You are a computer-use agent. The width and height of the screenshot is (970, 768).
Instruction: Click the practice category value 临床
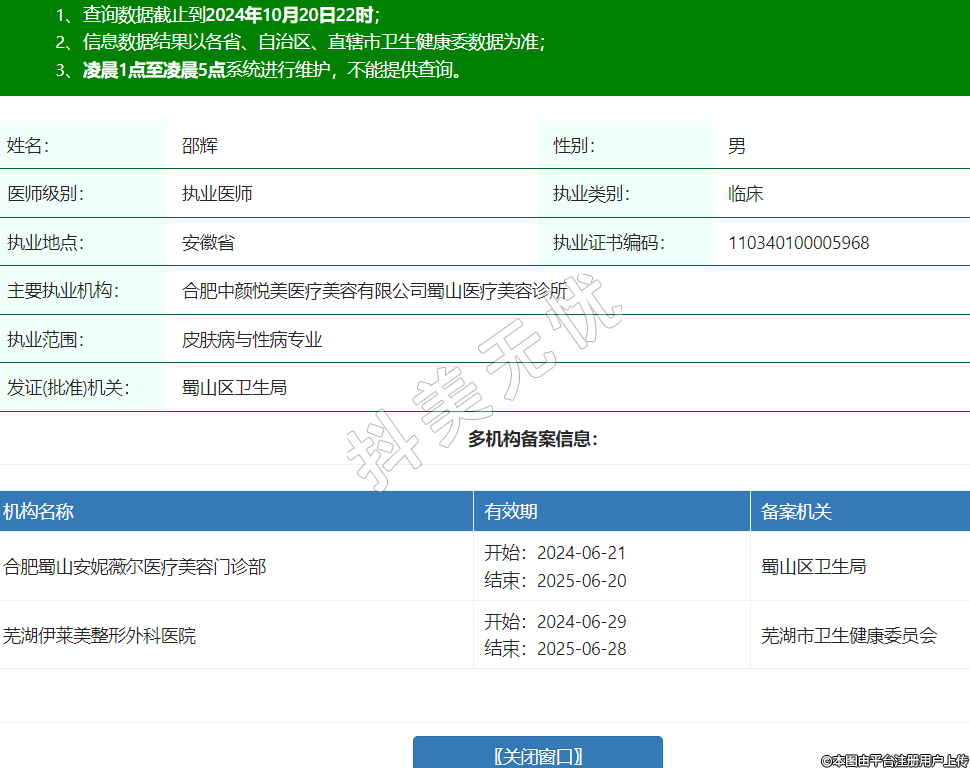pyautogui.click(x=745, y=194)
